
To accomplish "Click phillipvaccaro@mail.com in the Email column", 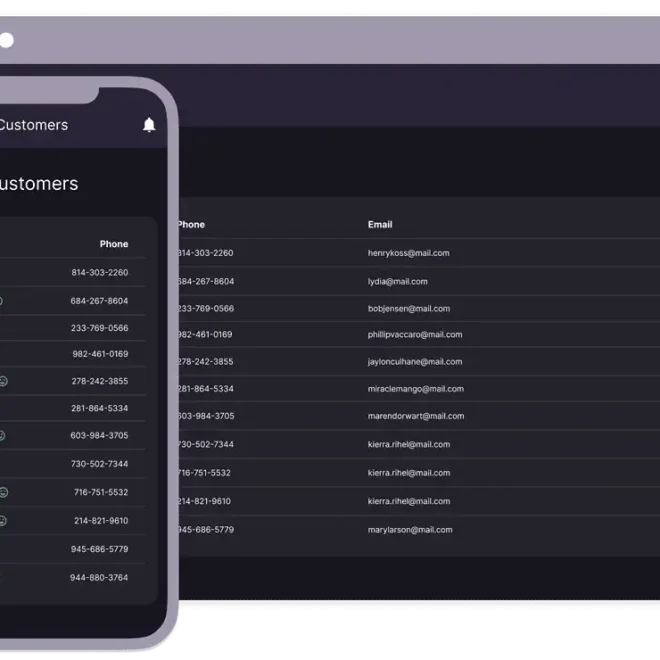I will coord(414,335).
